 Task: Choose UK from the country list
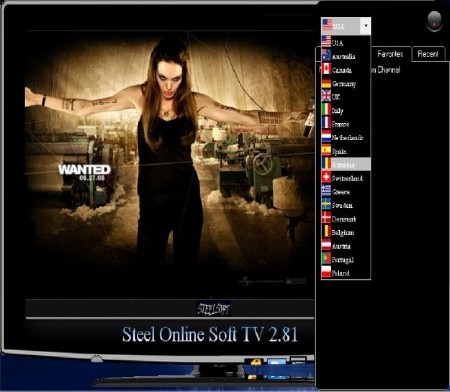pos(346,97)
